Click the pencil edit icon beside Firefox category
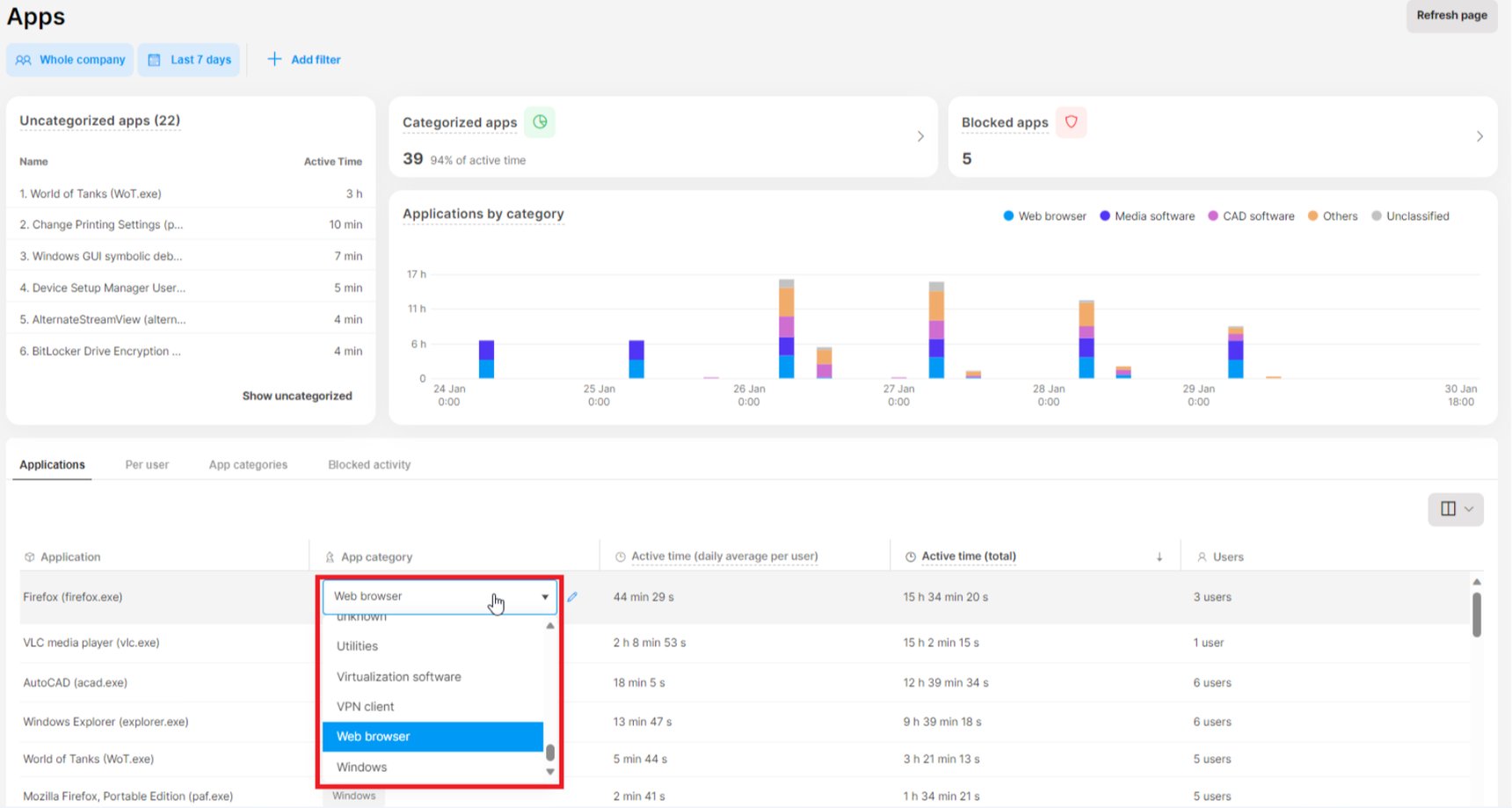 tap(572, 597)
